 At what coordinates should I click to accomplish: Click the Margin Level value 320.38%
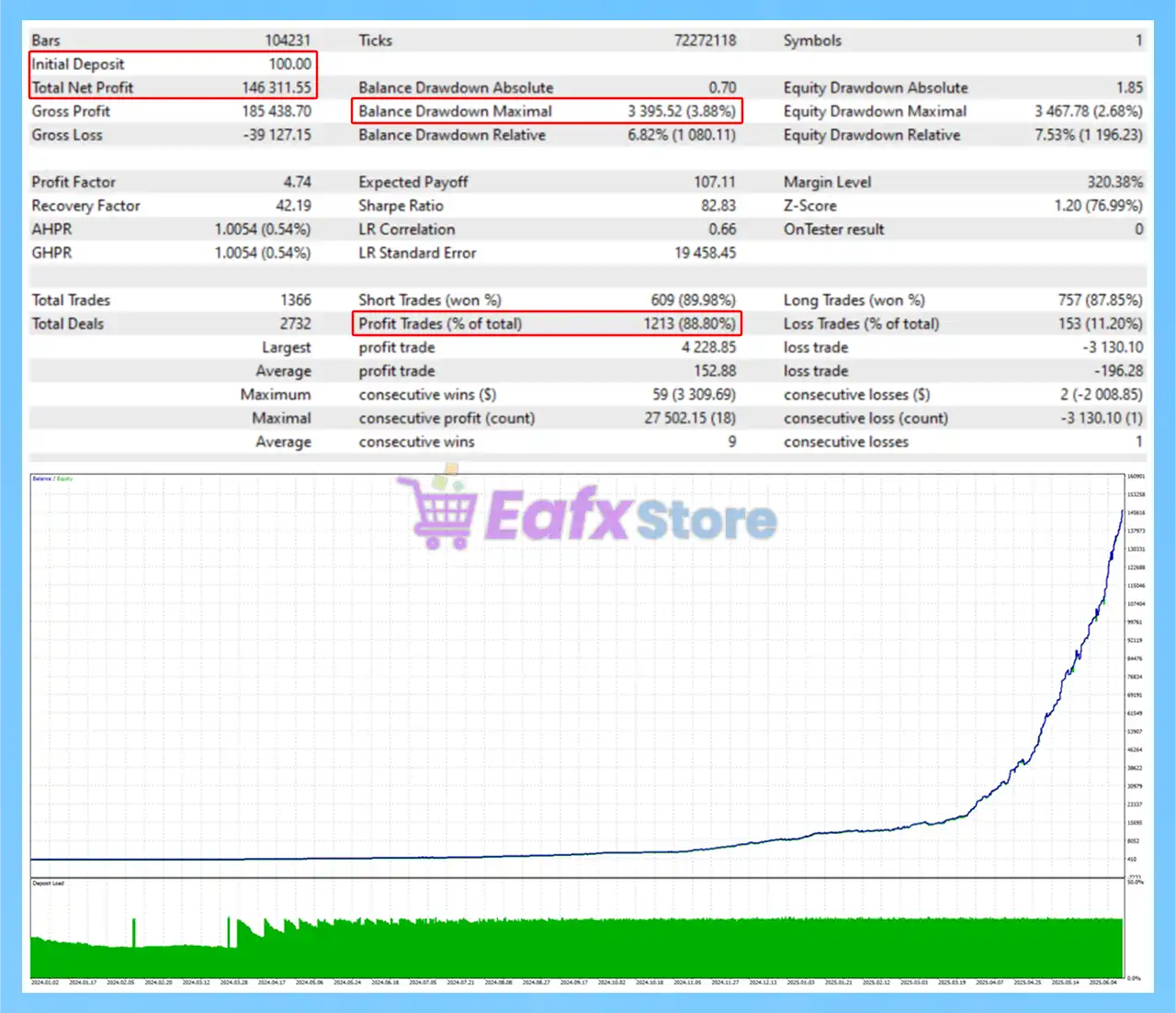tap(1115, 182)
